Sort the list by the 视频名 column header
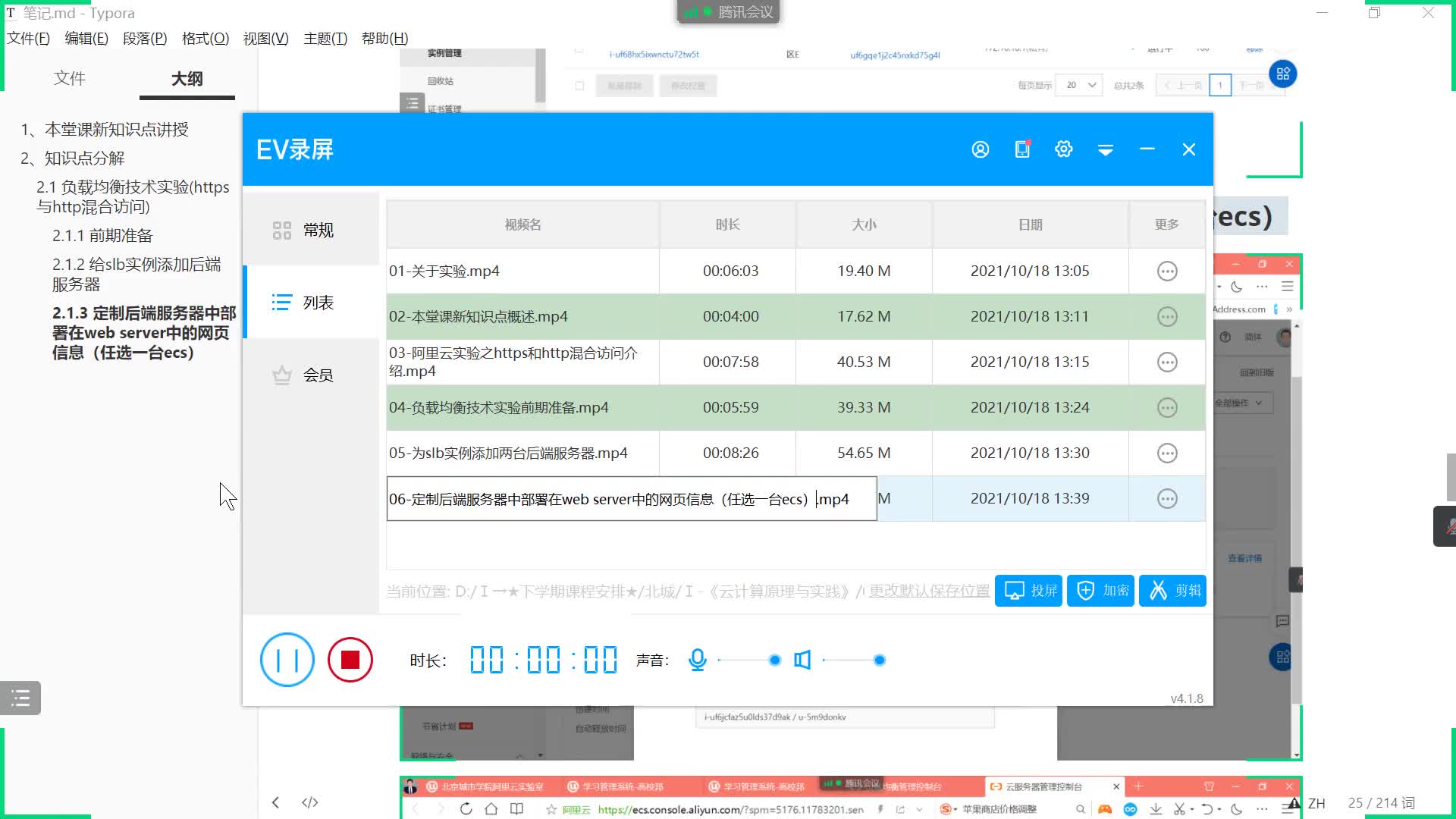Image resolution: width=1456 pixels, height=819 pixels. (x=522, y=224)
